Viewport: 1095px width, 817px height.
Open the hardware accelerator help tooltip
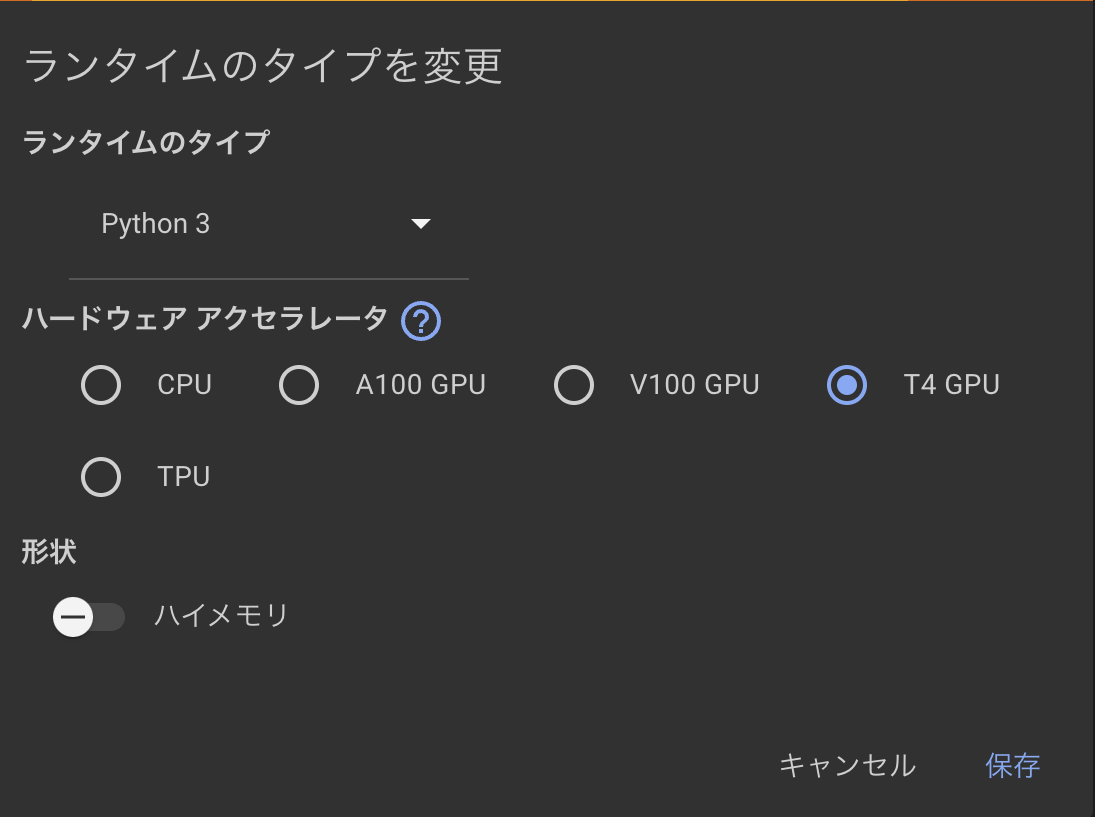(420, 322)
